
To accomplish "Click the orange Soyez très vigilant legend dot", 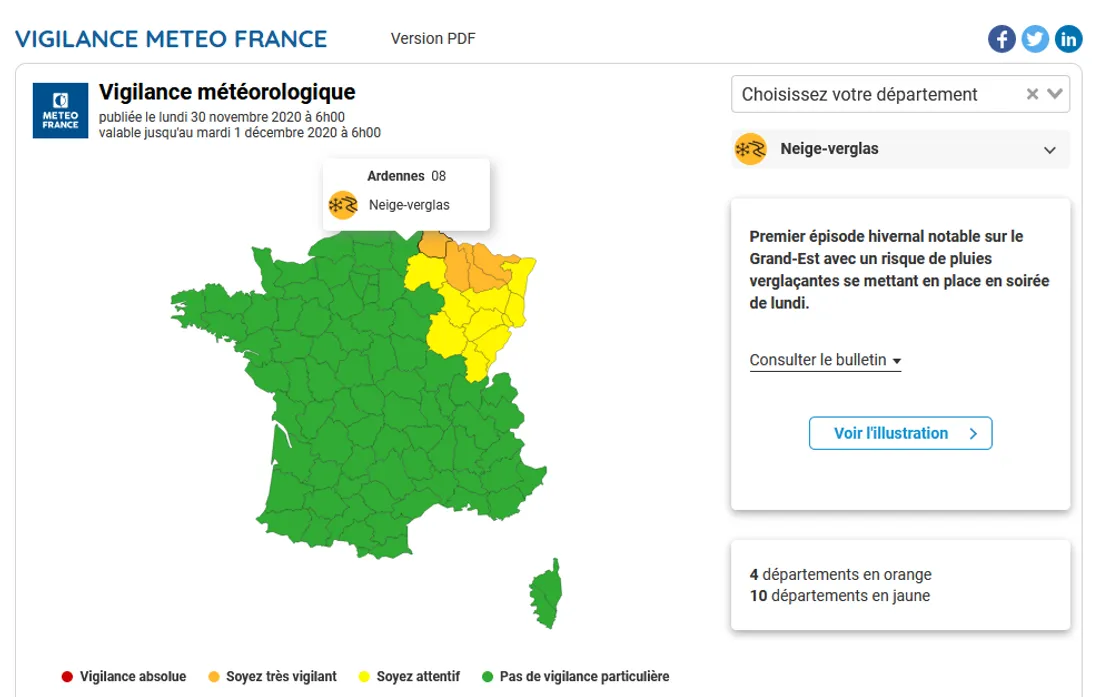I will point(212,676).
